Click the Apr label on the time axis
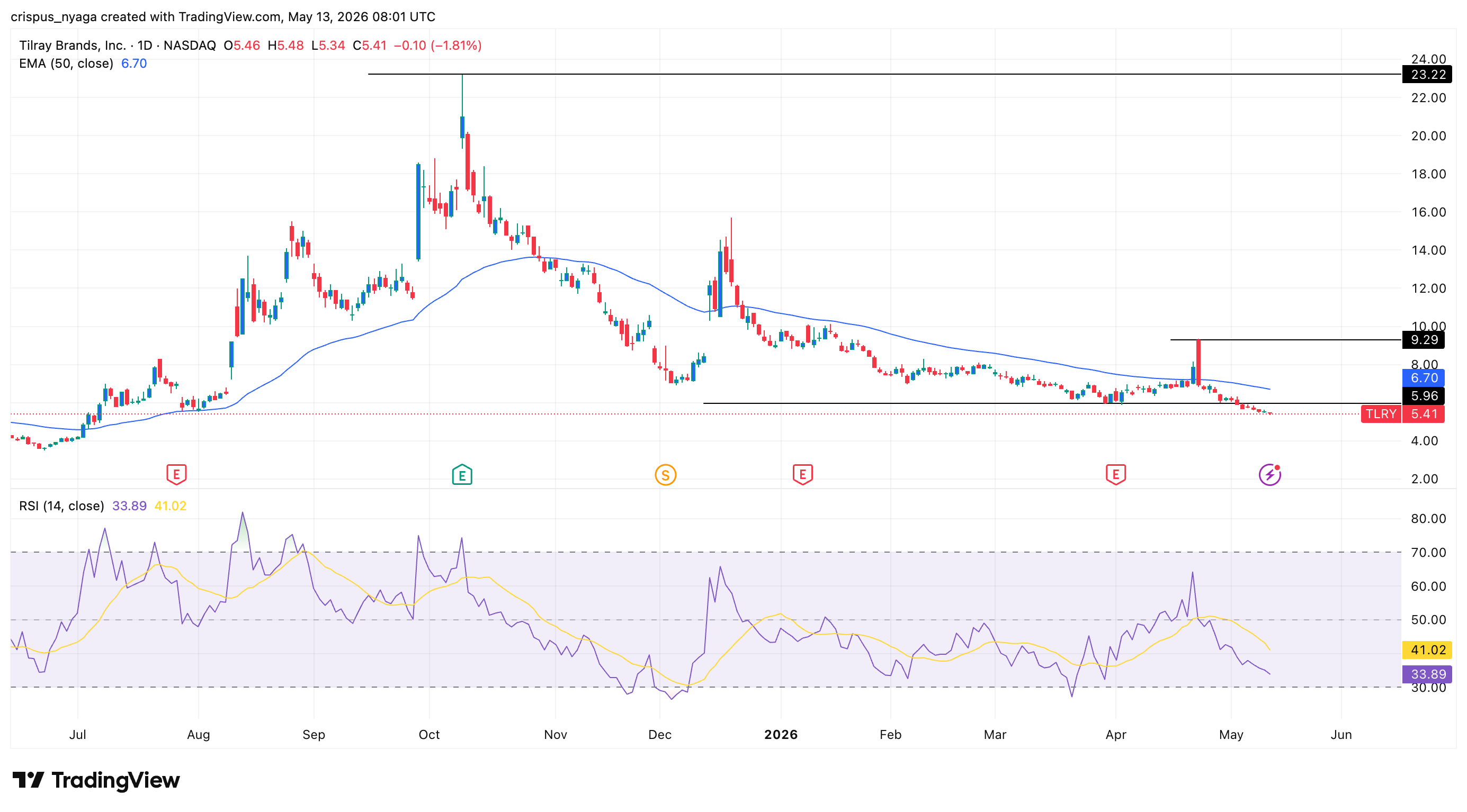The width and height of the screenshot is (1467, 812). coord(1116,735)
